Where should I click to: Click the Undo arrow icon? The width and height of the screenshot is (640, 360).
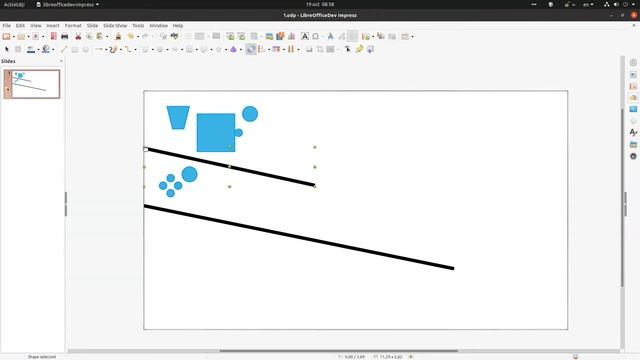point(131,36)
